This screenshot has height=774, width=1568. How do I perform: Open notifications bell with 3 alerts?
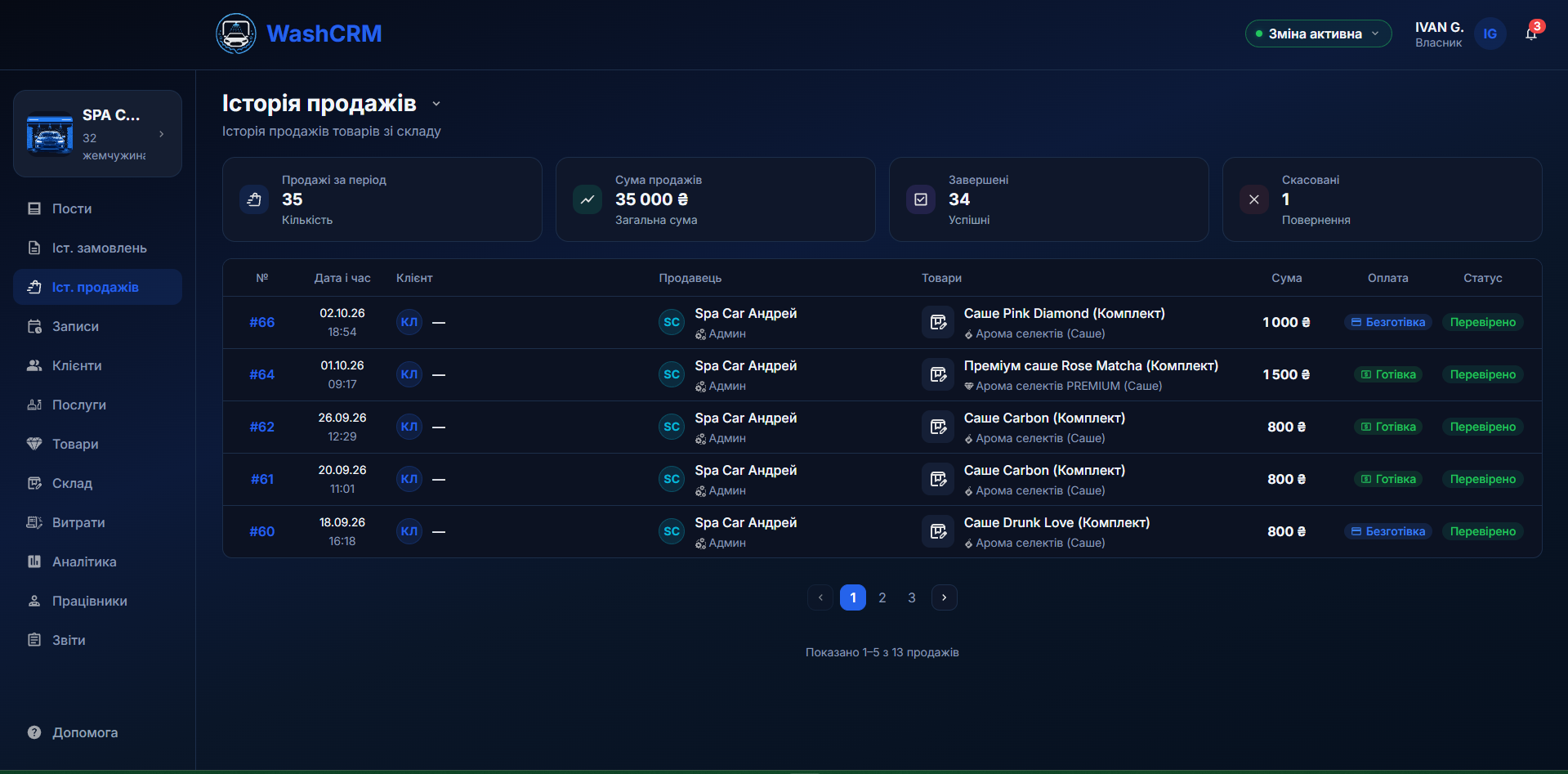(1531, 34)
